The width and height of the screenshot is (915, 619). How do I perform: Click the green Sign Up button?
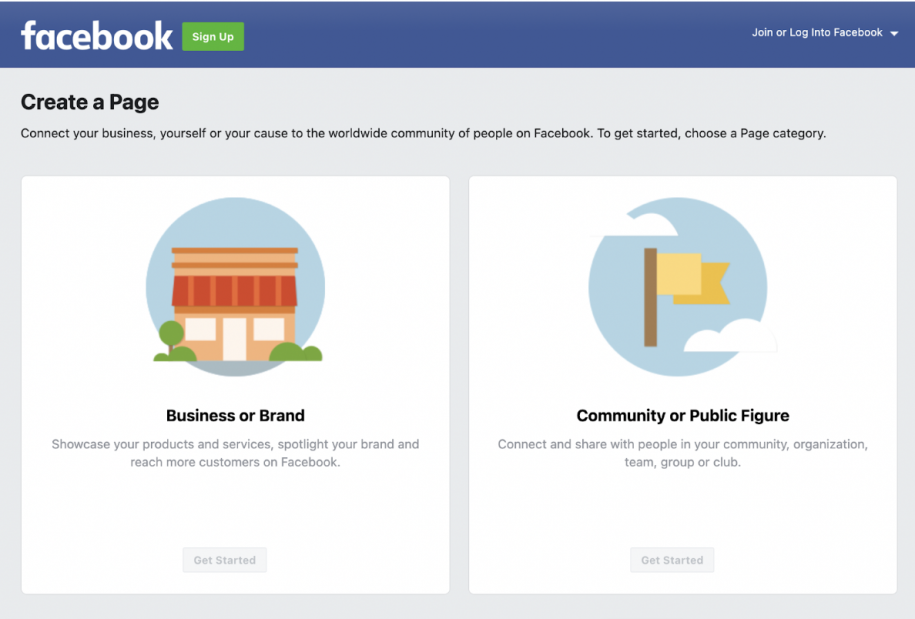[213, 36]
